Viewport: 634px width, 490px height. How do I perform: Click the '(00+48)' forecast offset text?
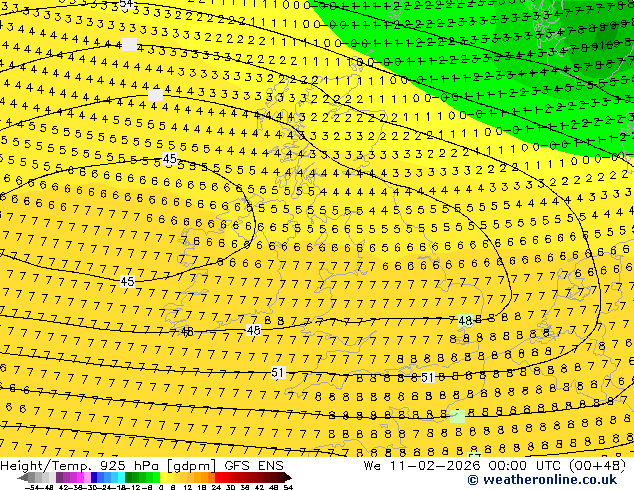(x=598, y=466)
